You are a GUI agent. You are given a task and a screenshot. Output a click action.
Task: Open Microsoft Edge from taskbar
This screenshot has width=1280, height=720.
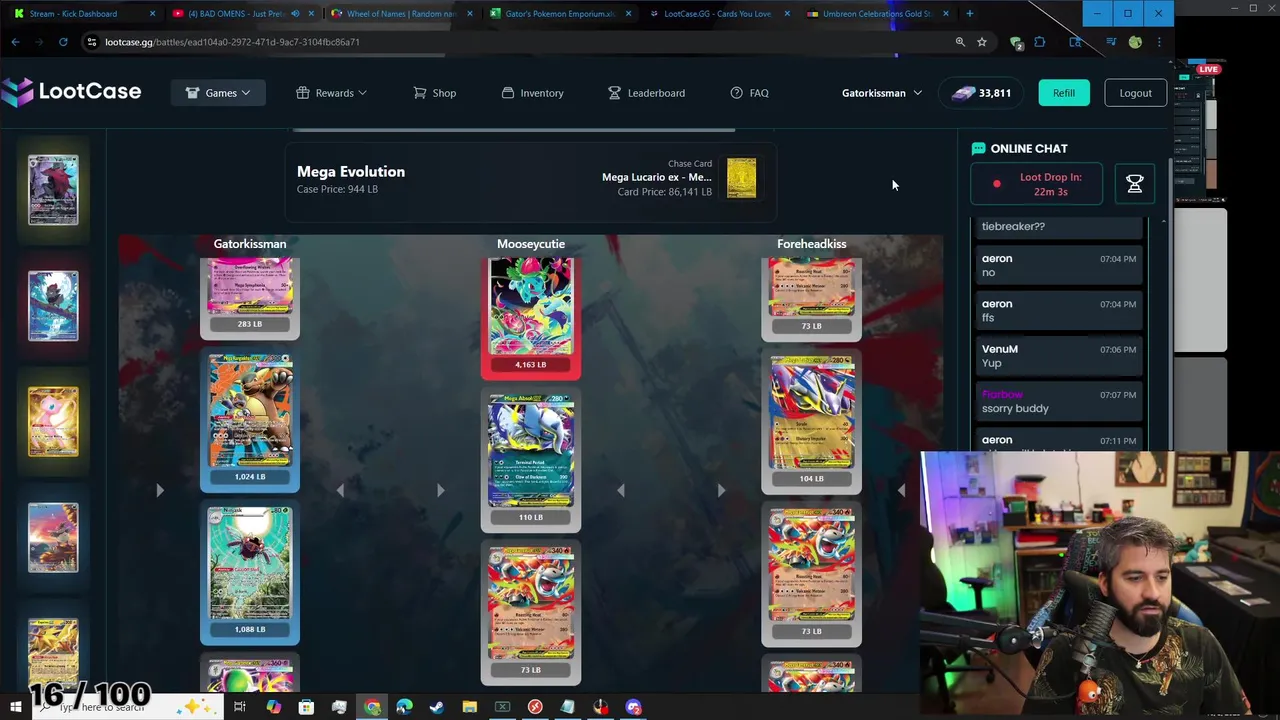point(404,707)
